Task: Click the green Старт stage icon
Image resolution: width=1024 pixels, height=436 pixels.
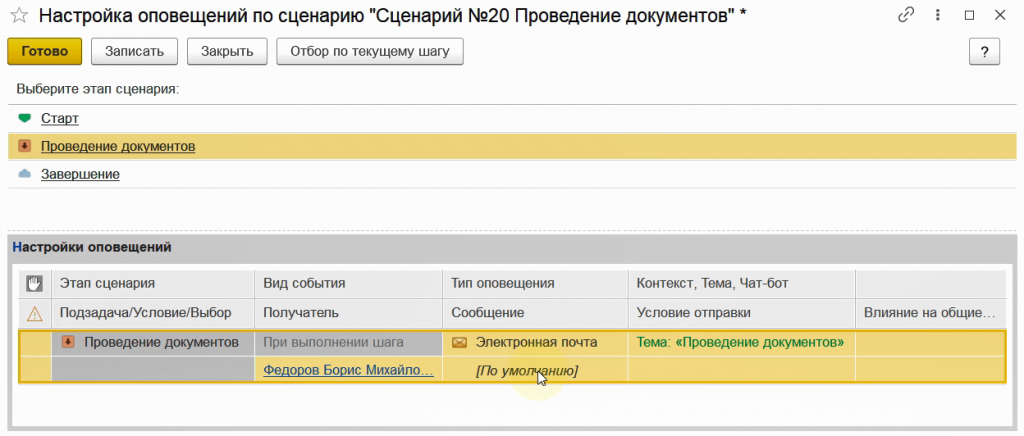Action: coord(25,118)
